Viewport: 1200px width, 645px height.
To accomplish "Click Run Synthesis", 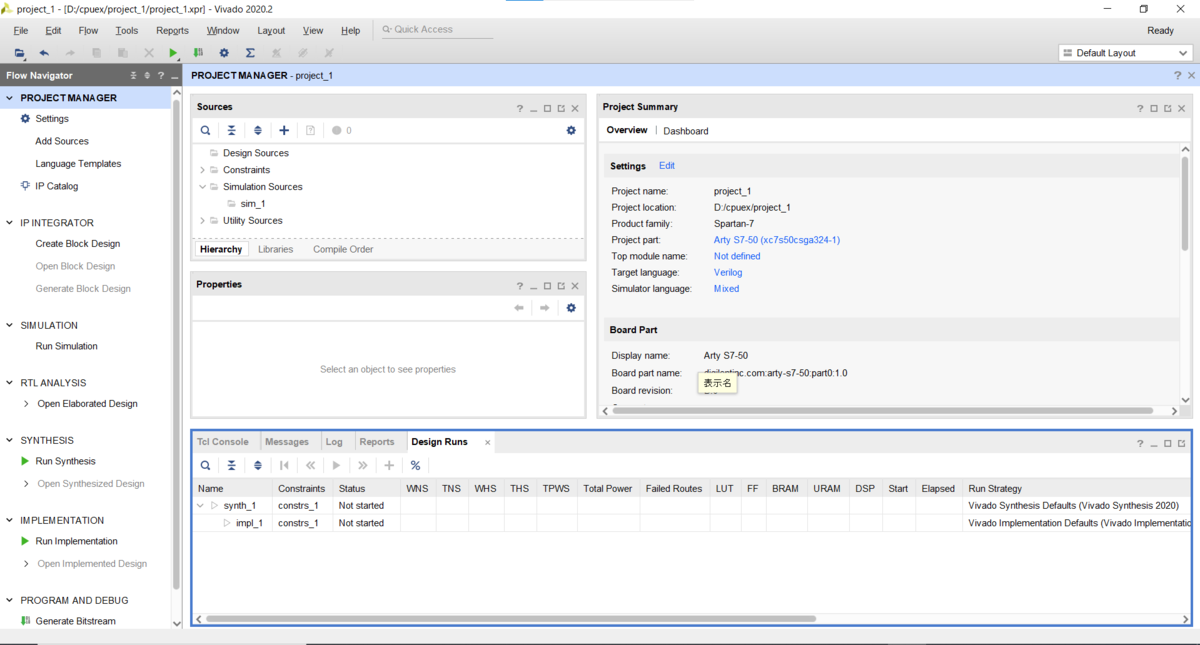I will click(66, 461).
